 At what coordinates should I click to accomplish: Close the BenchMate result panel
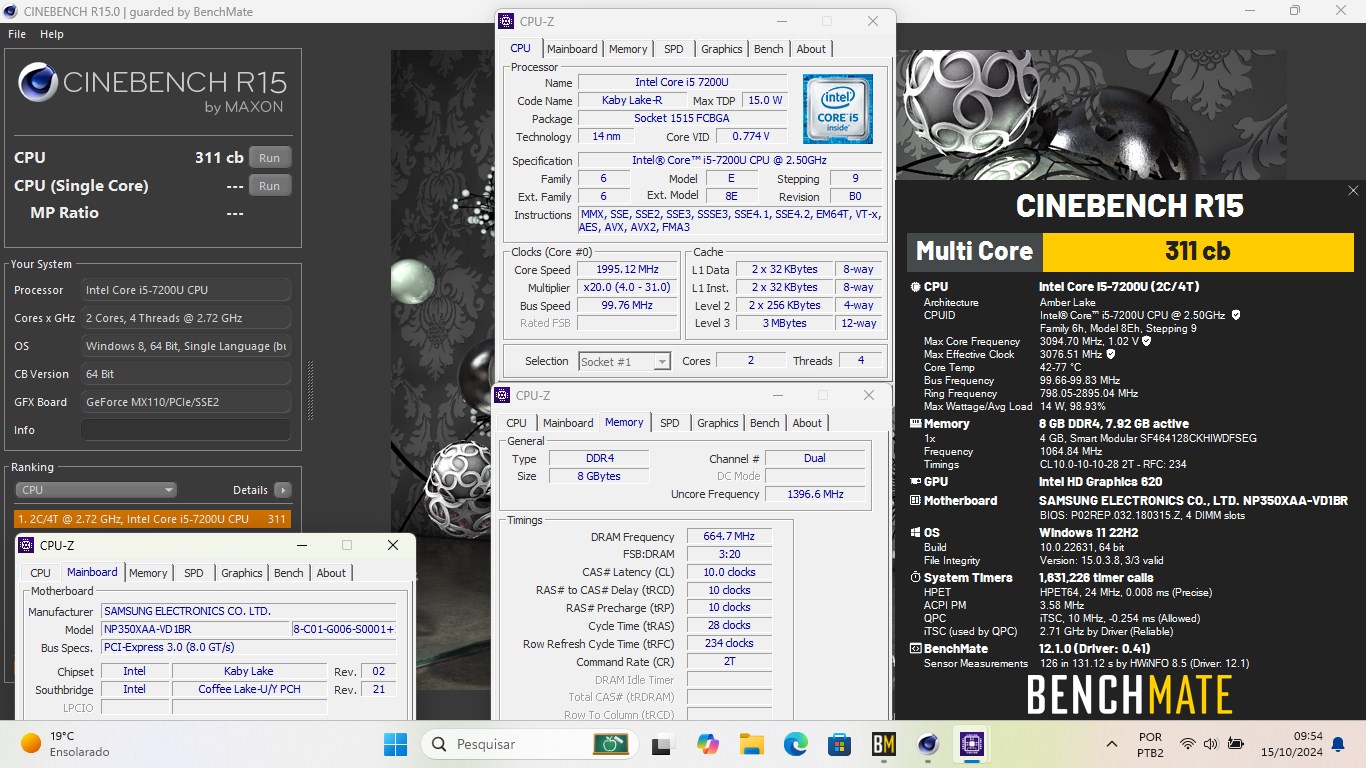click(x=1353, y=190)
